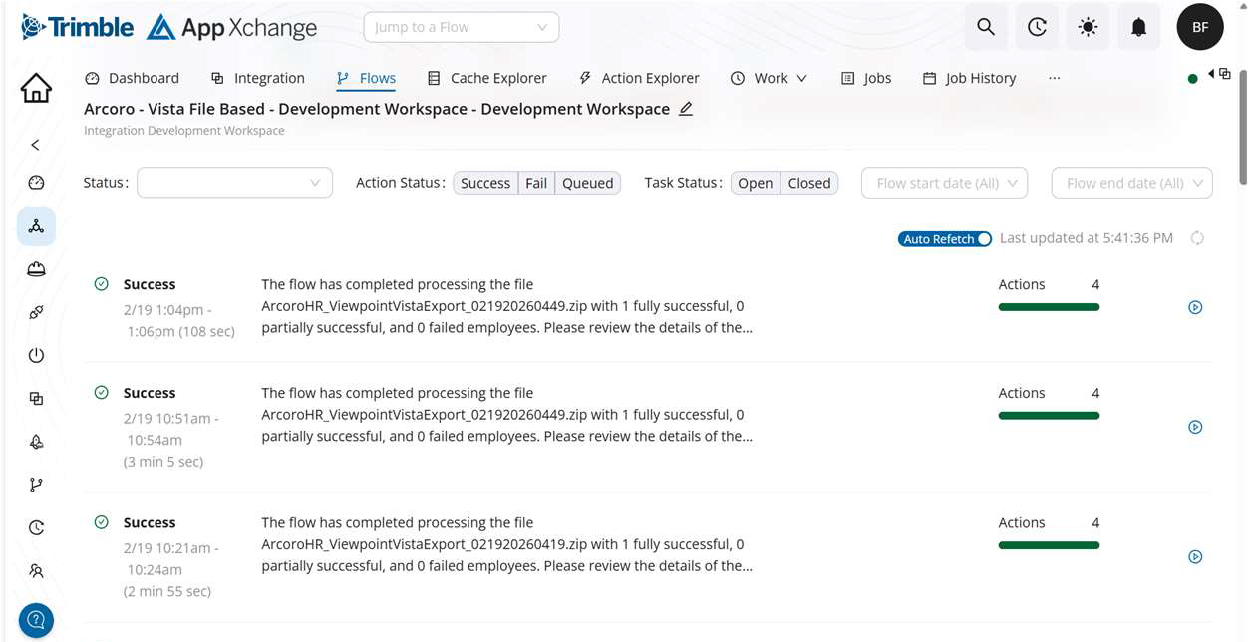Open the Cache Explorer tab
The width and height of the screenshot is (1248, 642).
tap(487, 78)
